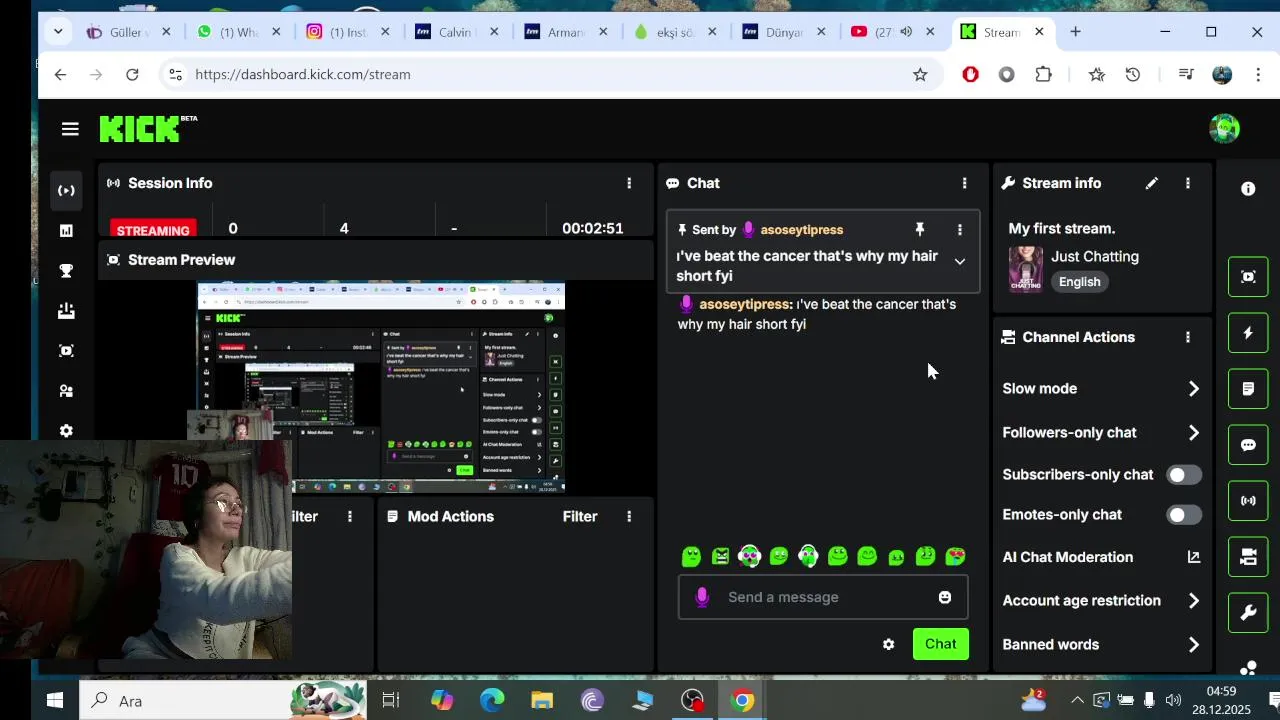Open the download tray sidebar icon
Viewport: 1280px width, 720px height.
coord(66,310)
